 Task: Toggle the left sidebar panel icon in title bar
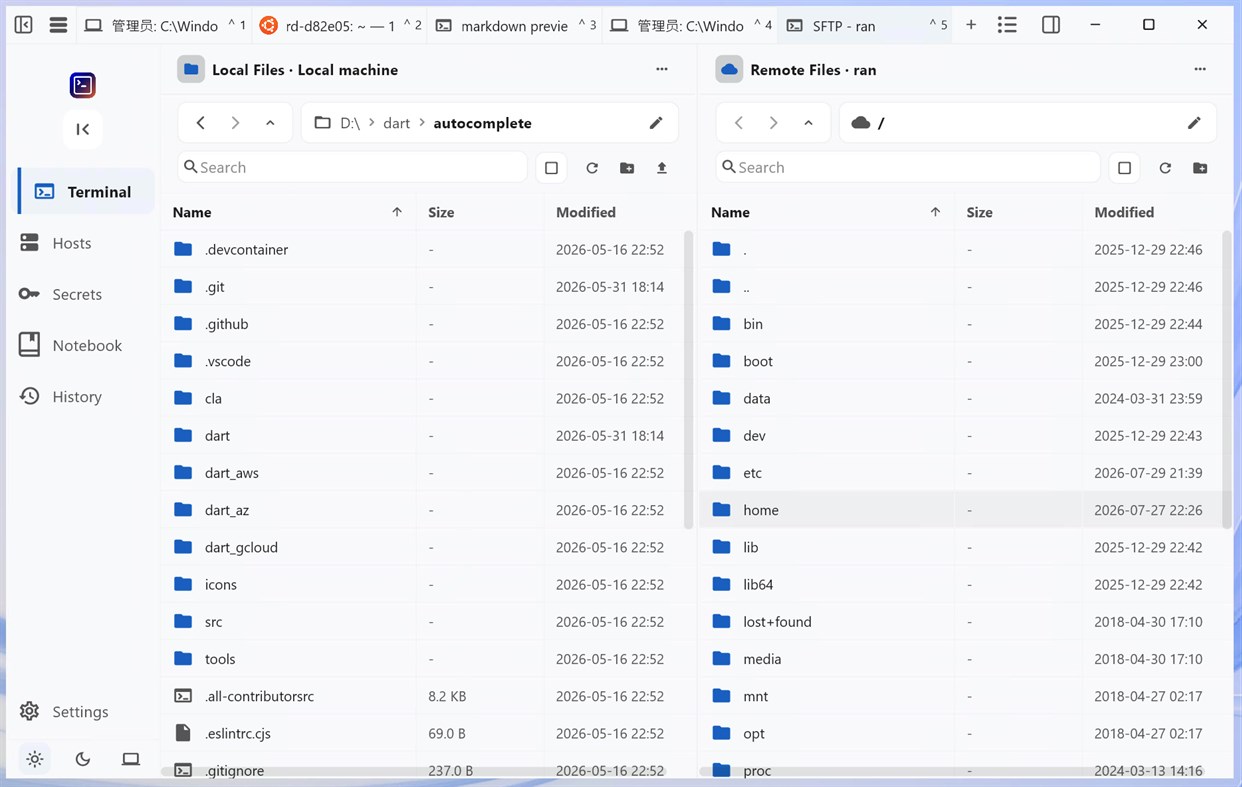[24, 25]
